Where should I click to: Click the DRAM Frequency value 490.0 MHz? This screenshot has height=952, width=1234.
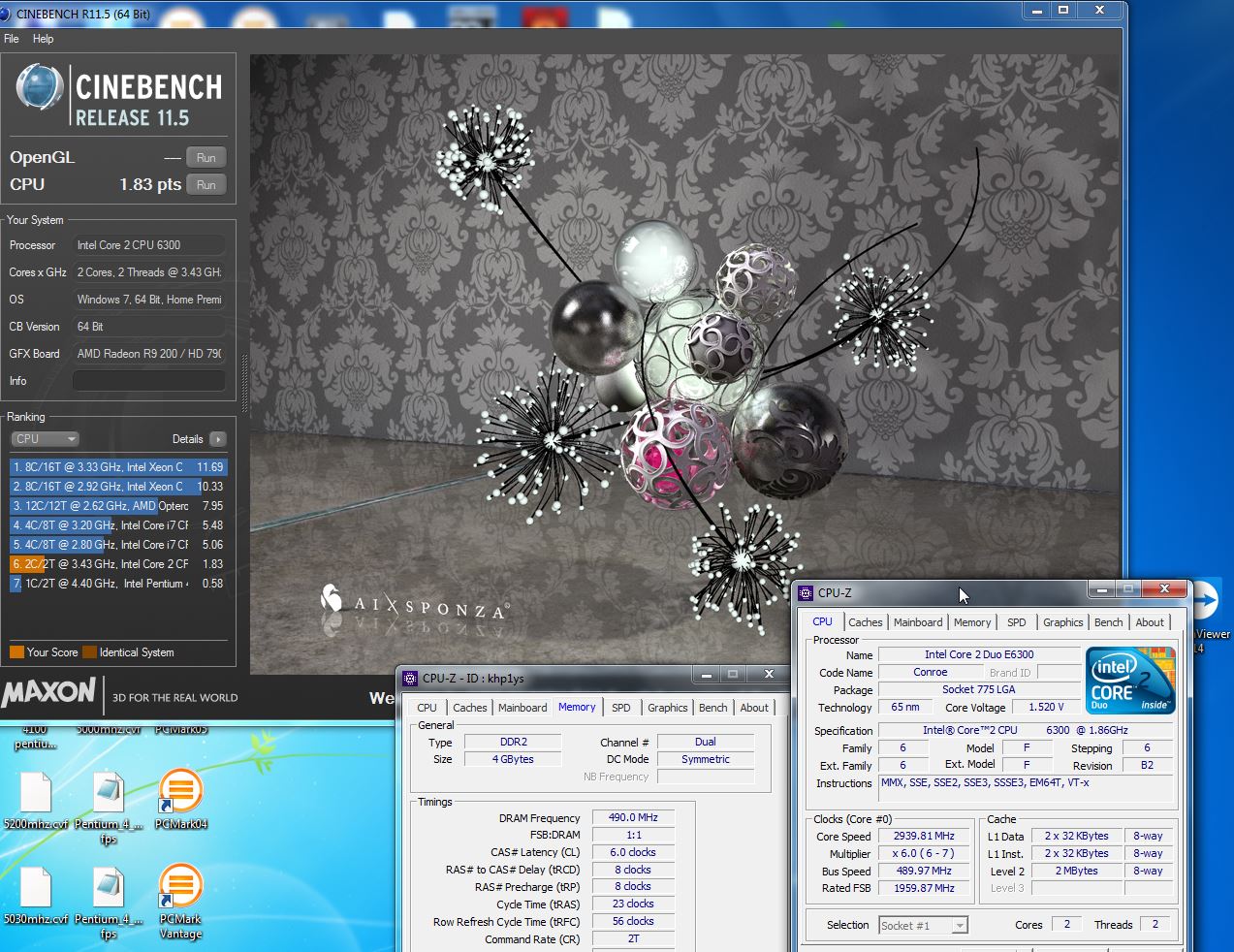(x=633, y=817)
